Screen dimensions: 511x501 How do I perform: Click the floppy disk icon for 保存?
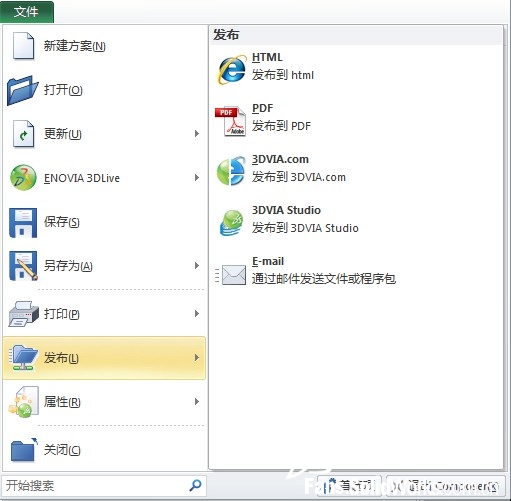pyautogui.click(x=23, y=222)
